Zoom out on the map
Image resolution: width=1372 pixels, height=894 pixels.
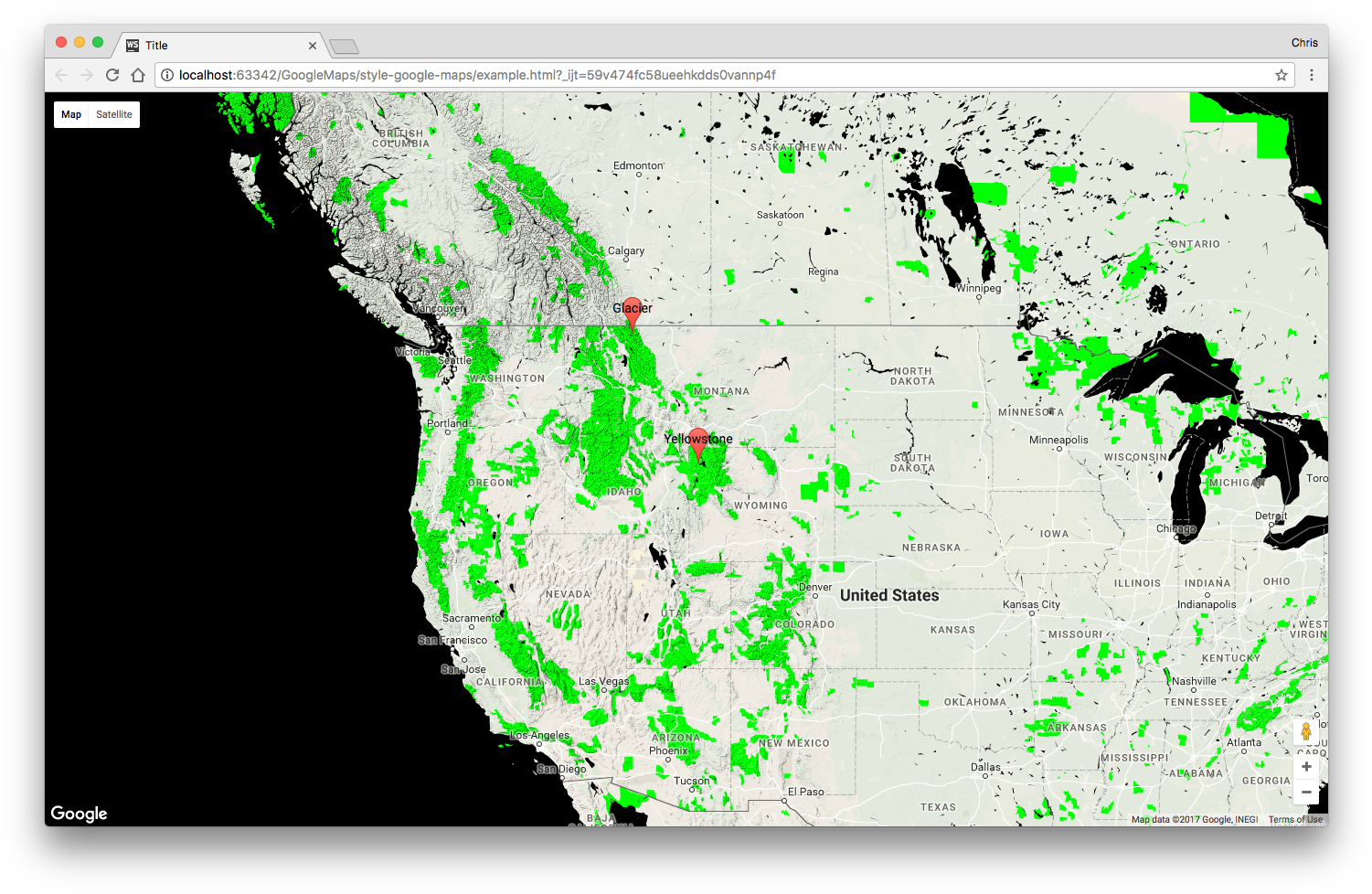tap(1306, 792)
